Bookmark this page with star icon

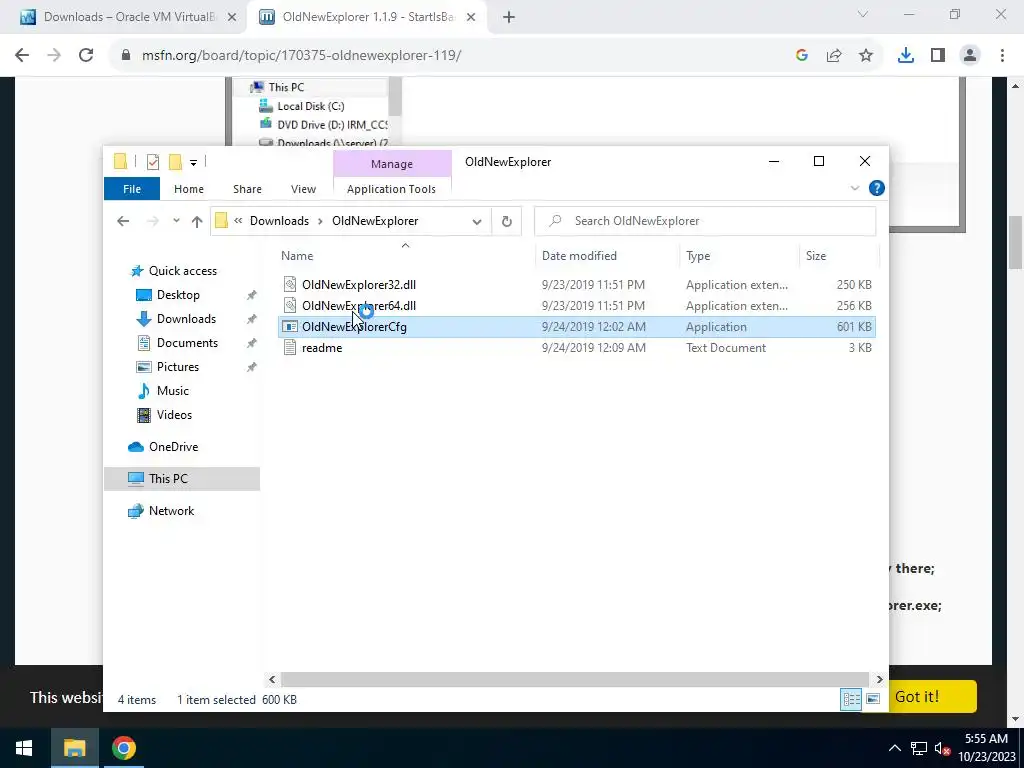coord(866,56)
